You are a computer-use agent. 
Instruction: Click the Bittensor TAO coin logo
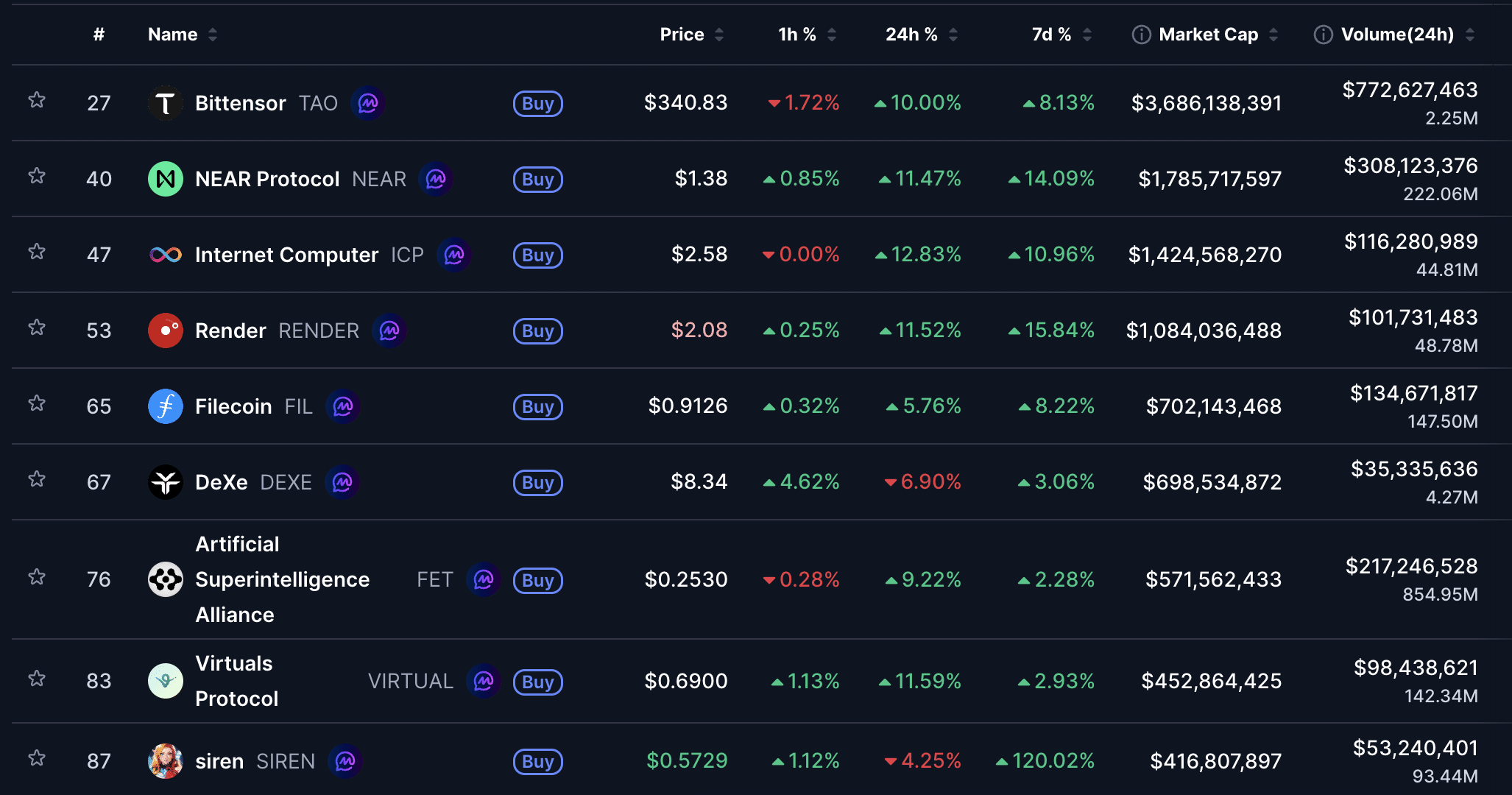[166, 103]
